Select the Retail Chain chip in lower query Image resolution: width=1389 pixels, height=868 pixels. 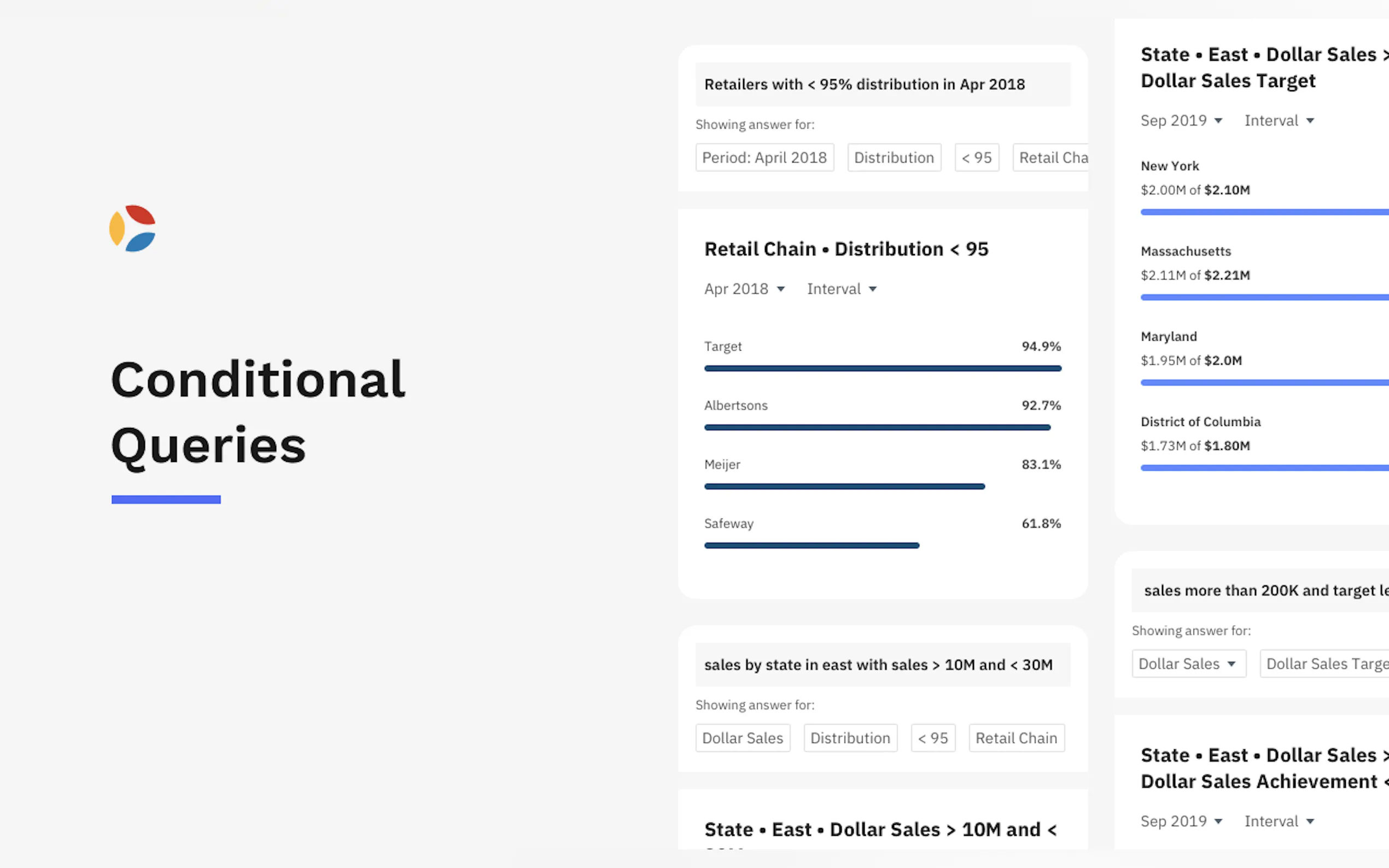pyautogui.click(x=1017, y=738)
